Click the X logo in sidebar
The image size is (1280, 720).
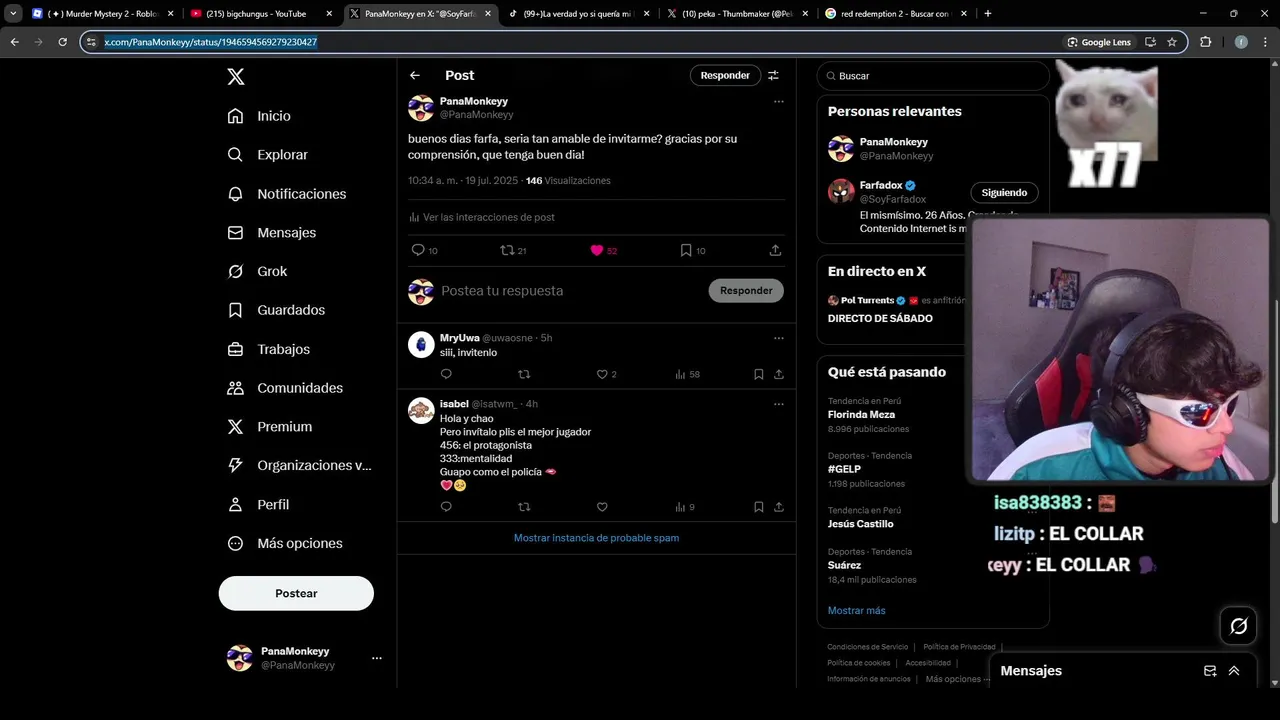click(235, 77)
